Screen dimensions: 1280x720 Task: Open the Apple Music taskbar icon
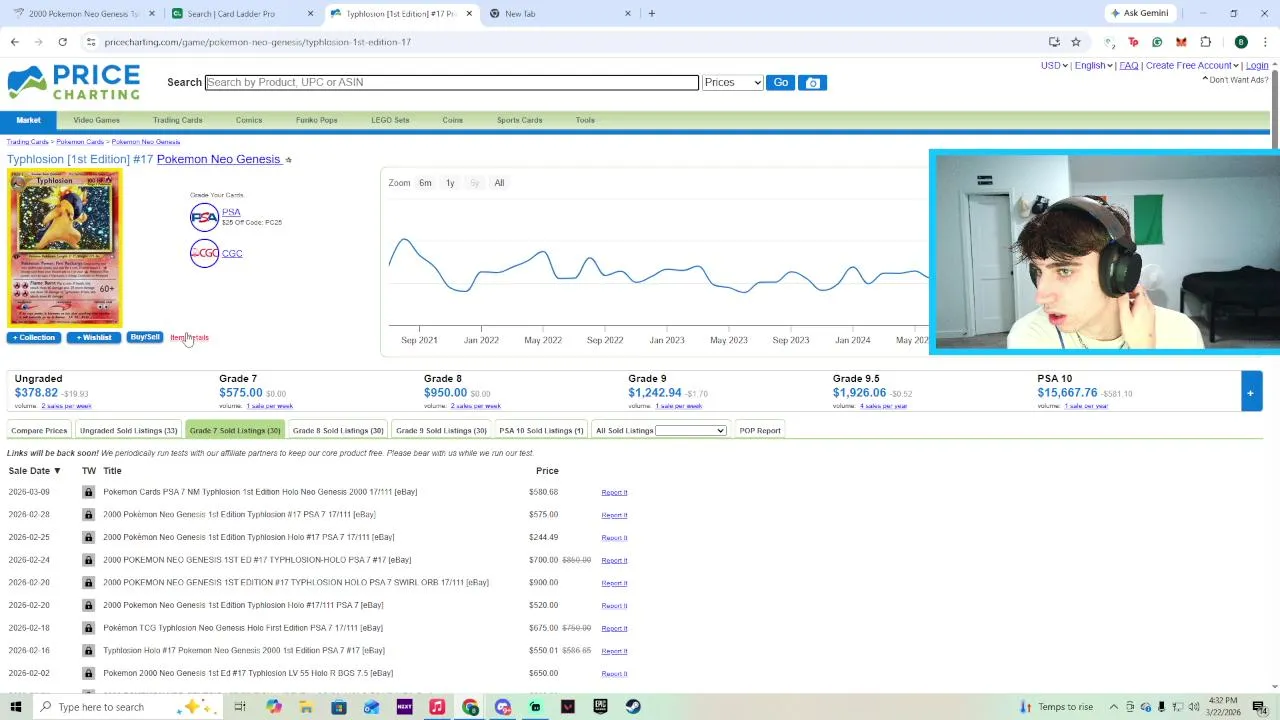[437, 707]
